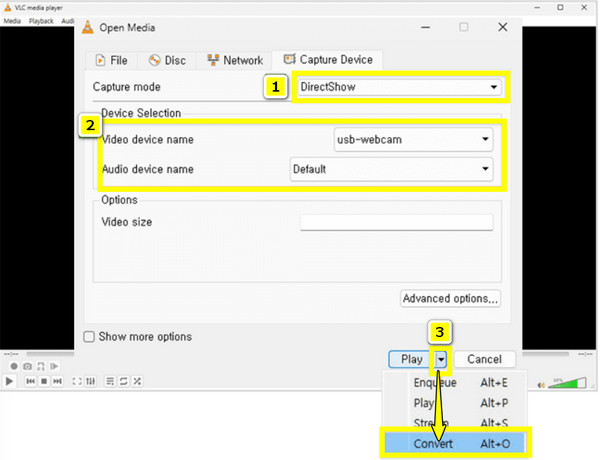
Task: Toggle shuffle random playback
Action: coord(137,382)
